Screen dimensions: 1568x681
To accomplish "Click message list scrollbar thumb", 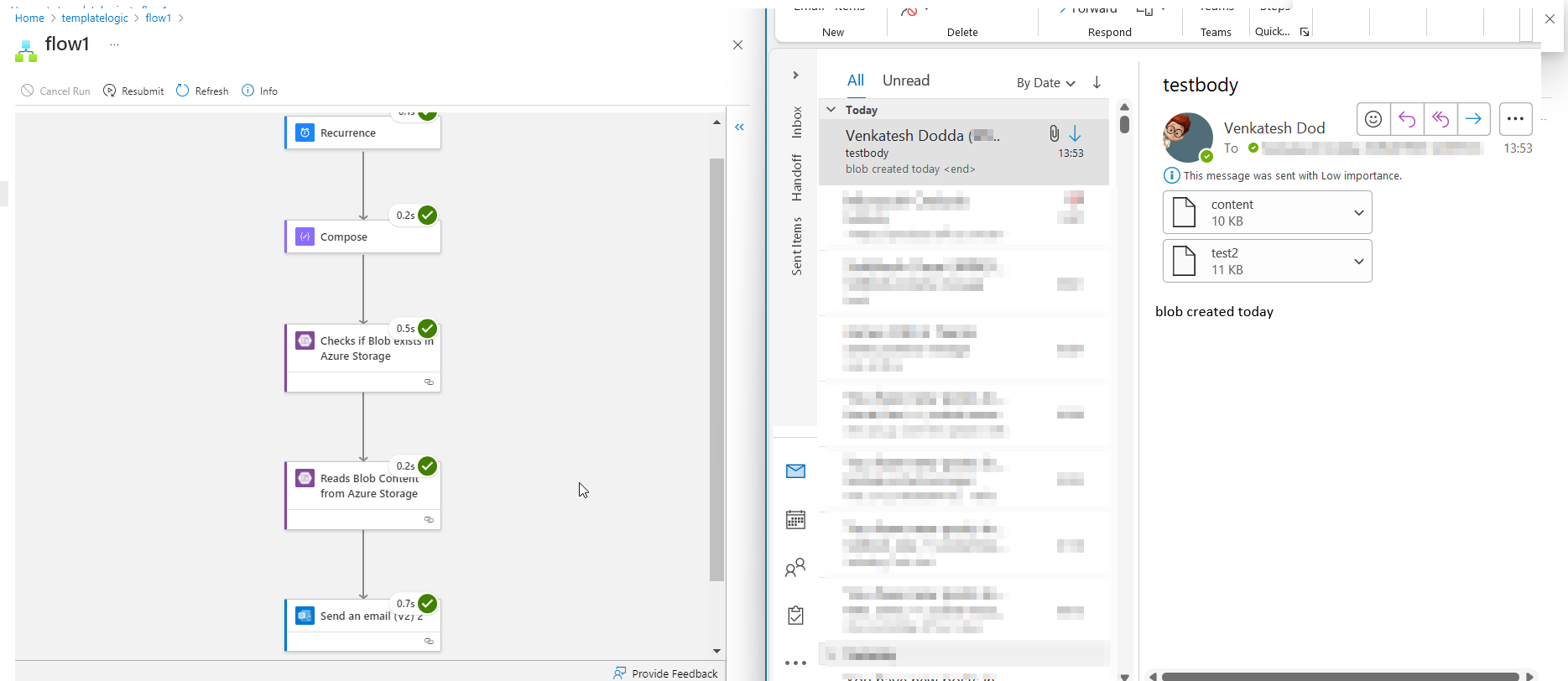I will 1124,123.
